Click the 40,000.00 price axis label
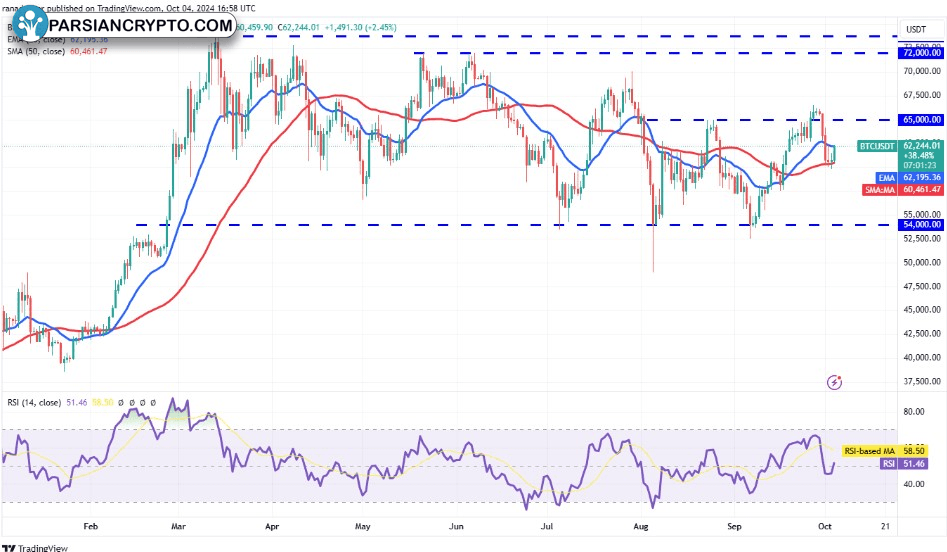This screenshot has width=947, height=552. pos(922,357)
